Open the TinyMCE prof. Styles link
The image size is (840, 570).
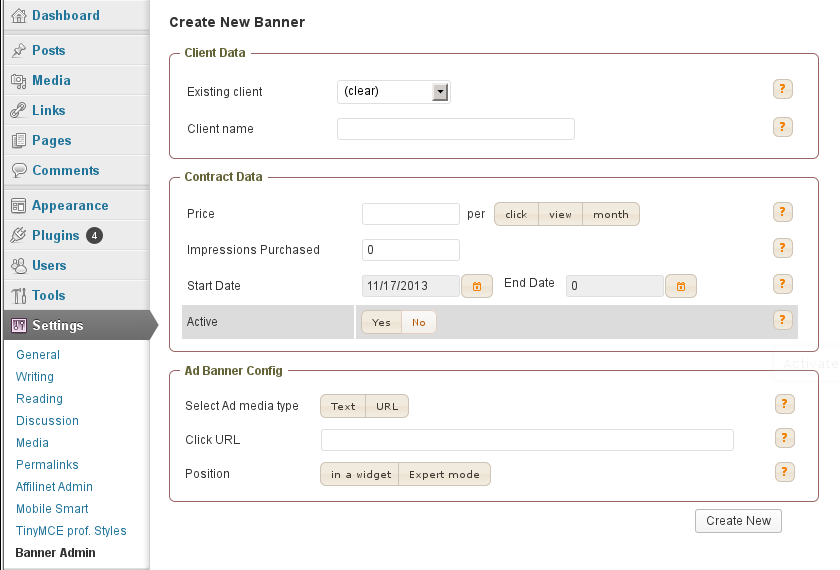tap(71, 530)
